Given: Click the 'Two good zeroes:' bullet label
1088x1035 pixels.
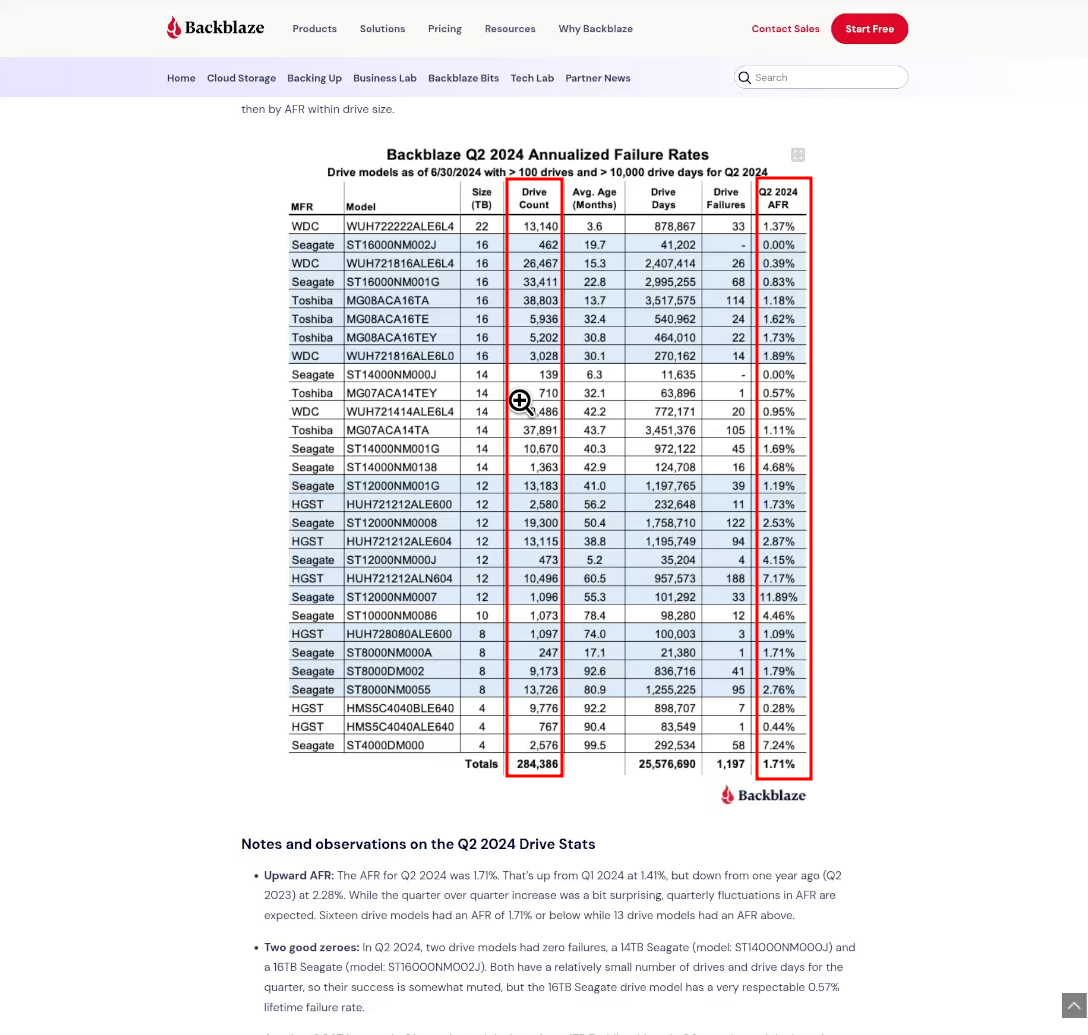Looking at the screenshot, I should click(x=312, y=947).
